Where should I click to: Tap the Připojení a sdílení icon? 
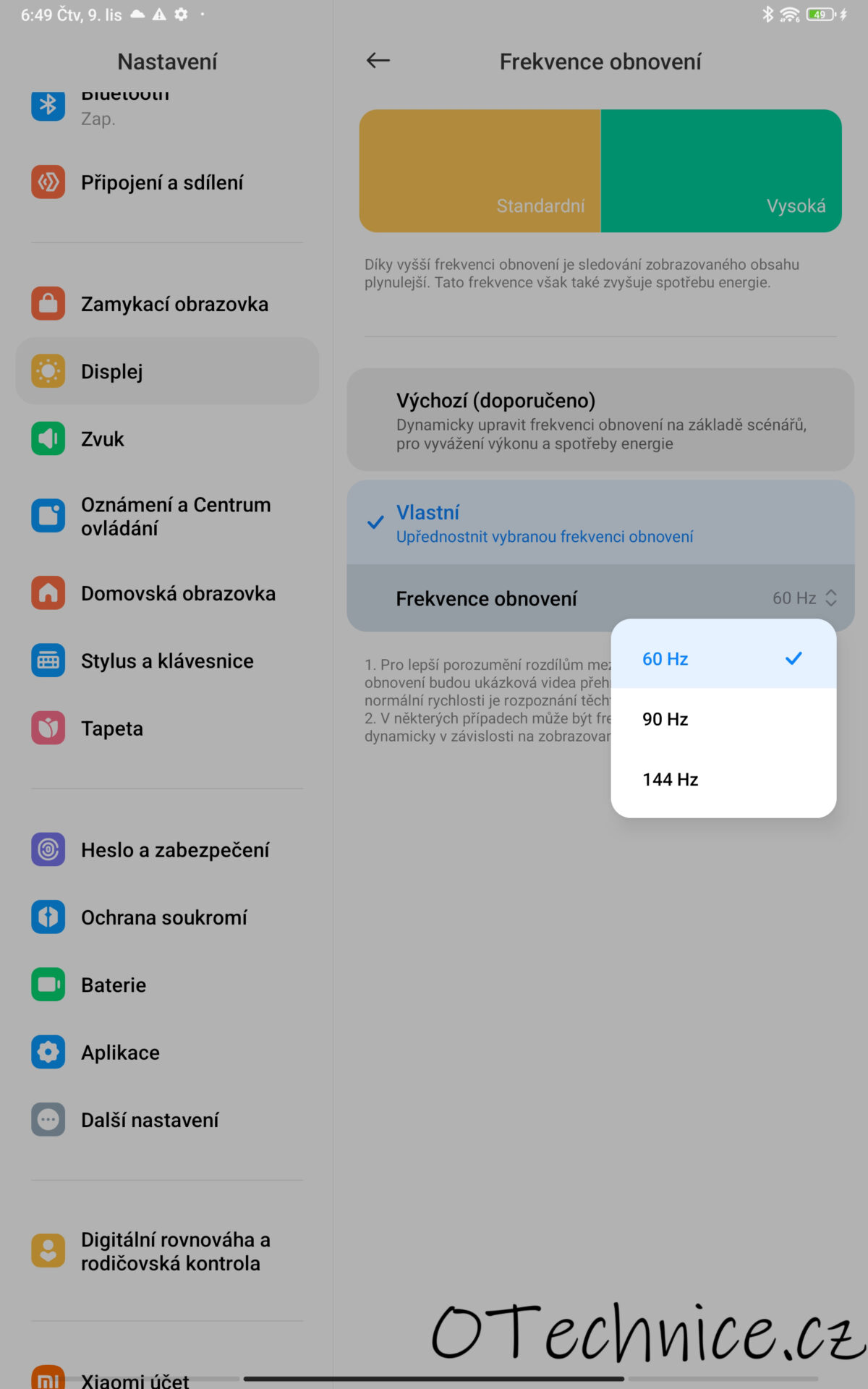[48, 182]
